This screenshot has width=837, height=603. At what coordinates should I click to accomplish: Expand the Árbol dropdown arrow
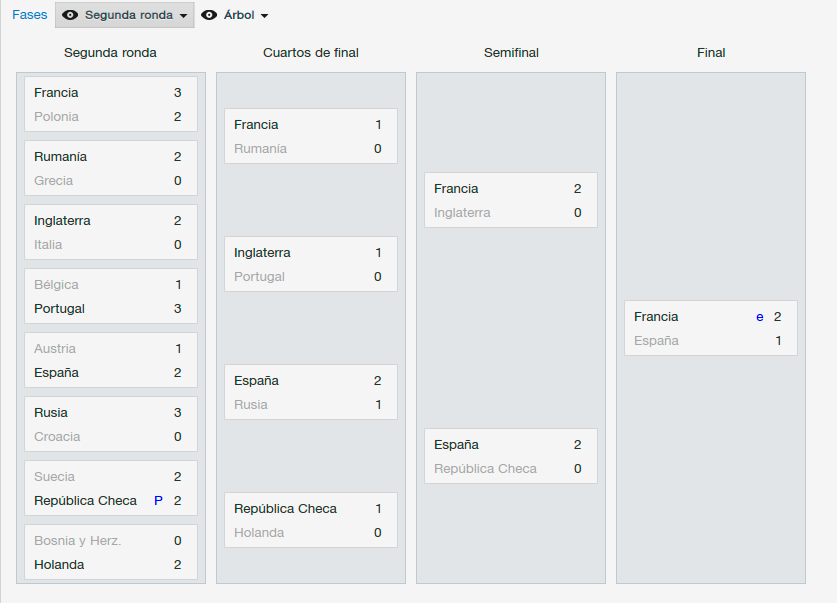(264, 15)
